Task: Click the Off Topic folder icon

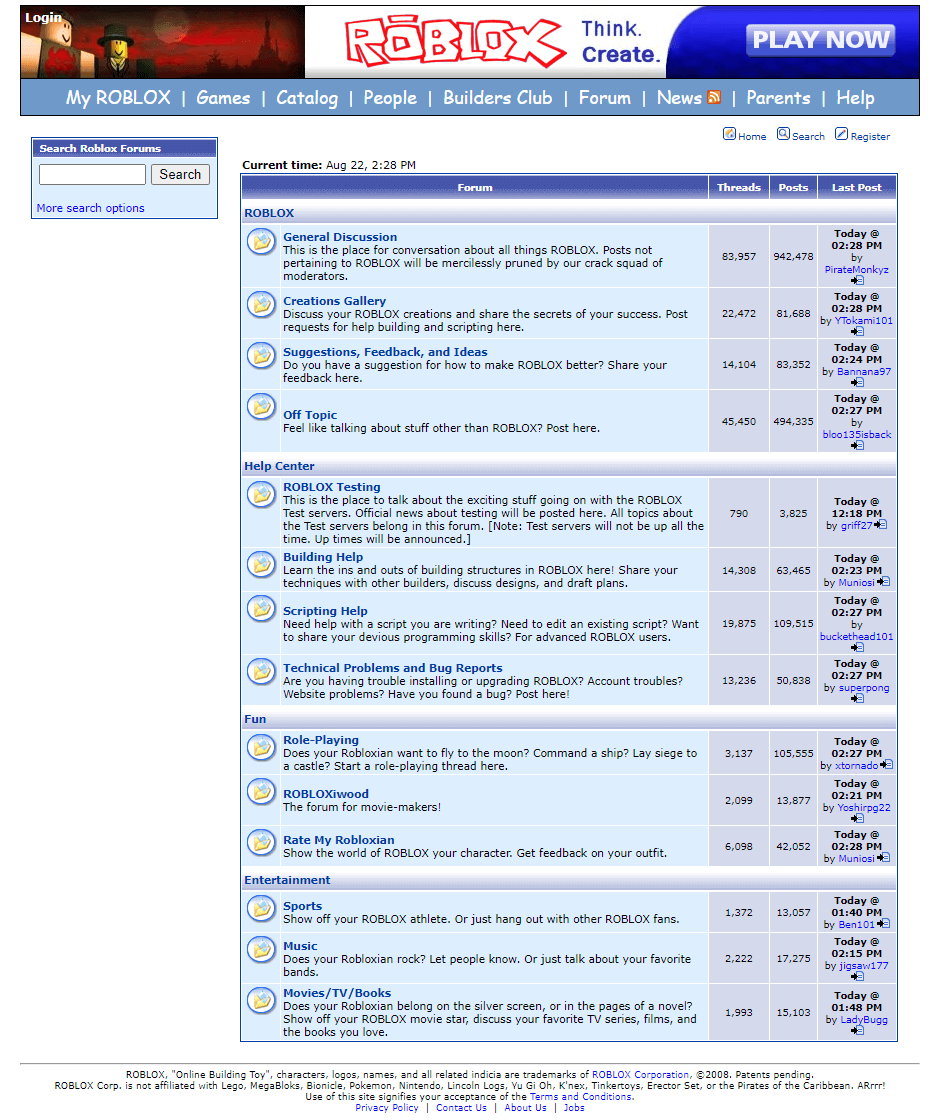Action: pos(261,406)
